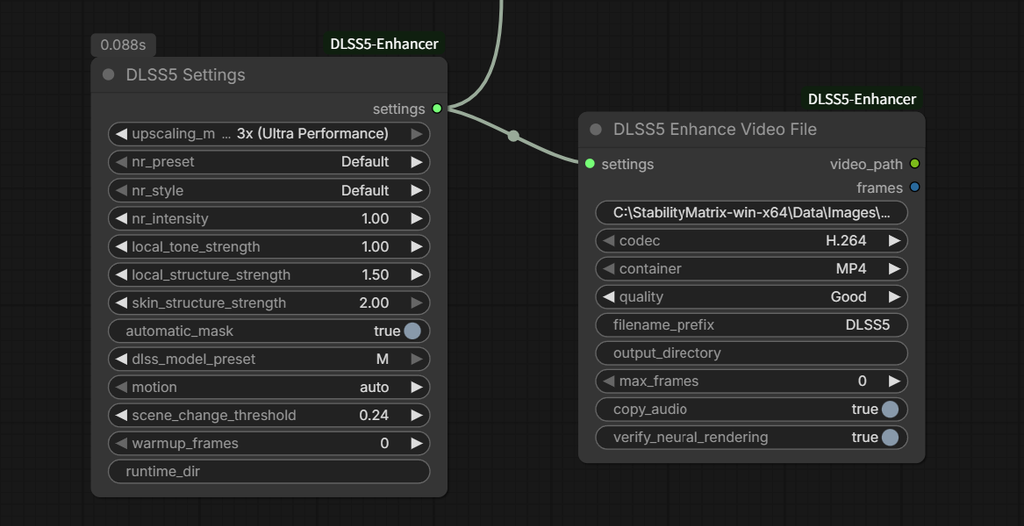1024x526 pixels.
Task: Open the quality Good dropdown
Action: [x=752, y=297]
